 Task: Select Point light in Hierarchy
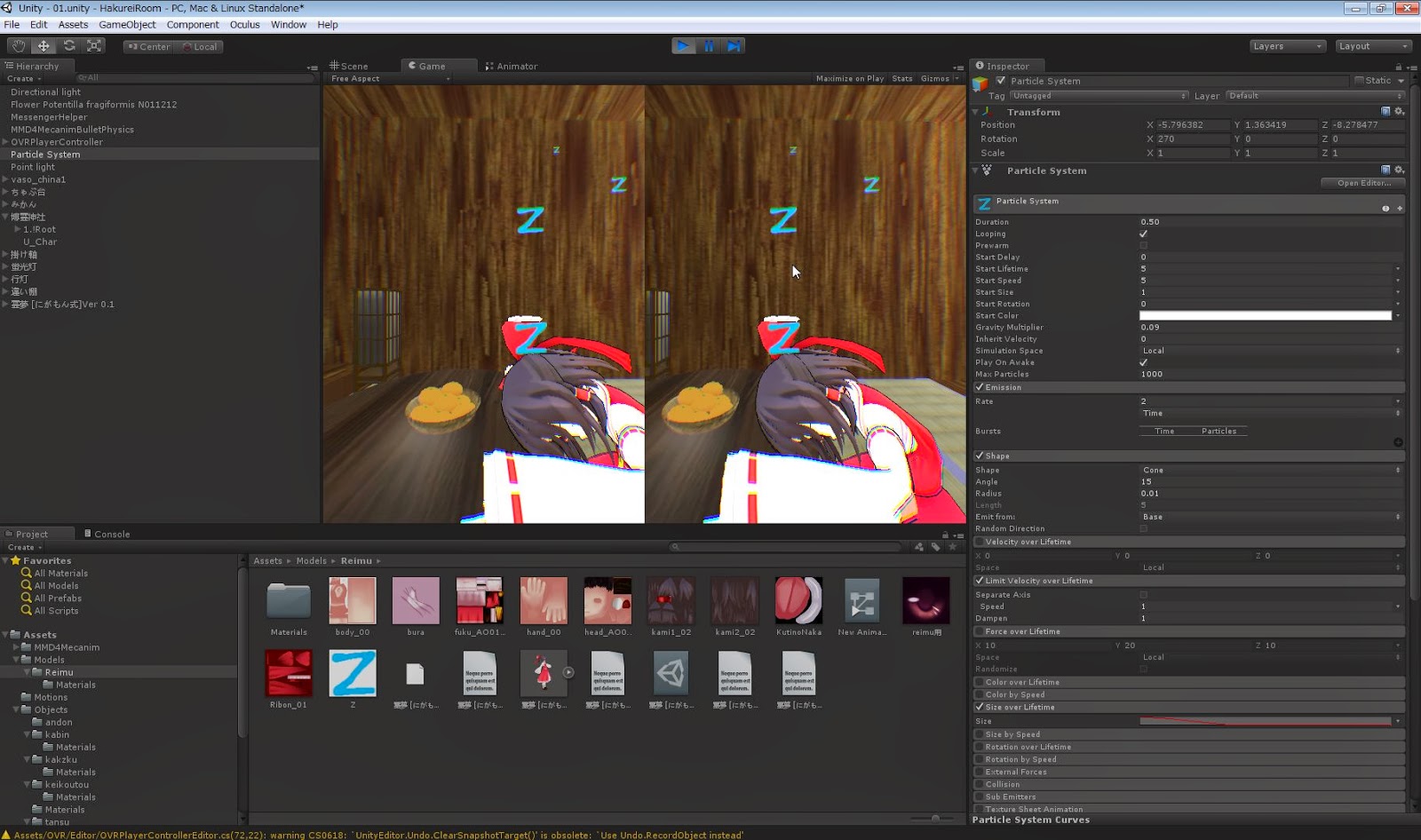coord(33,167)
